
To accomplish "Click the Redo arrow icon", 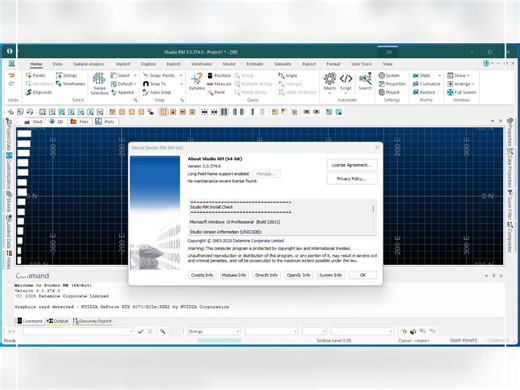I will [12, 84].
